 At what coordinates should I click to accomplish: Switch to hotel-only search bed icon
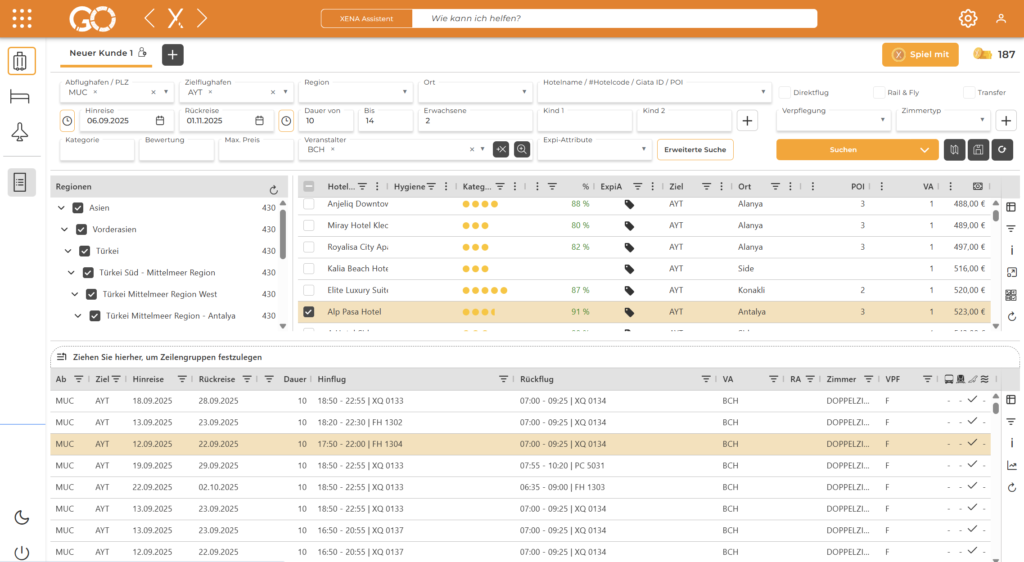(21, 97)
